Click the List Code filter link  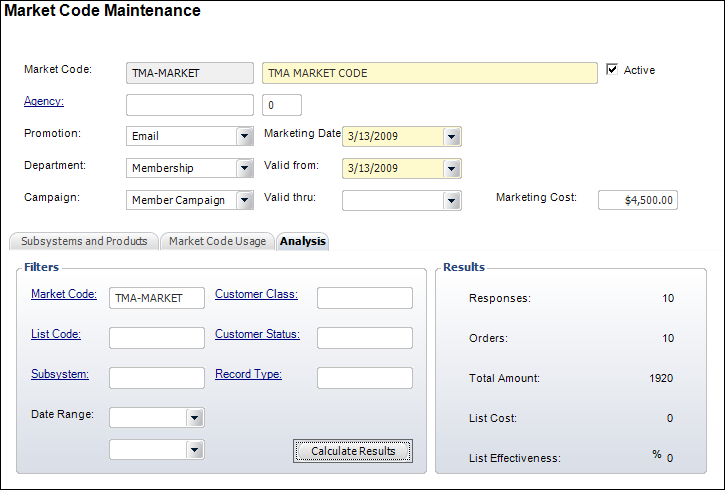pyautogui.click(x=56, y=334)
